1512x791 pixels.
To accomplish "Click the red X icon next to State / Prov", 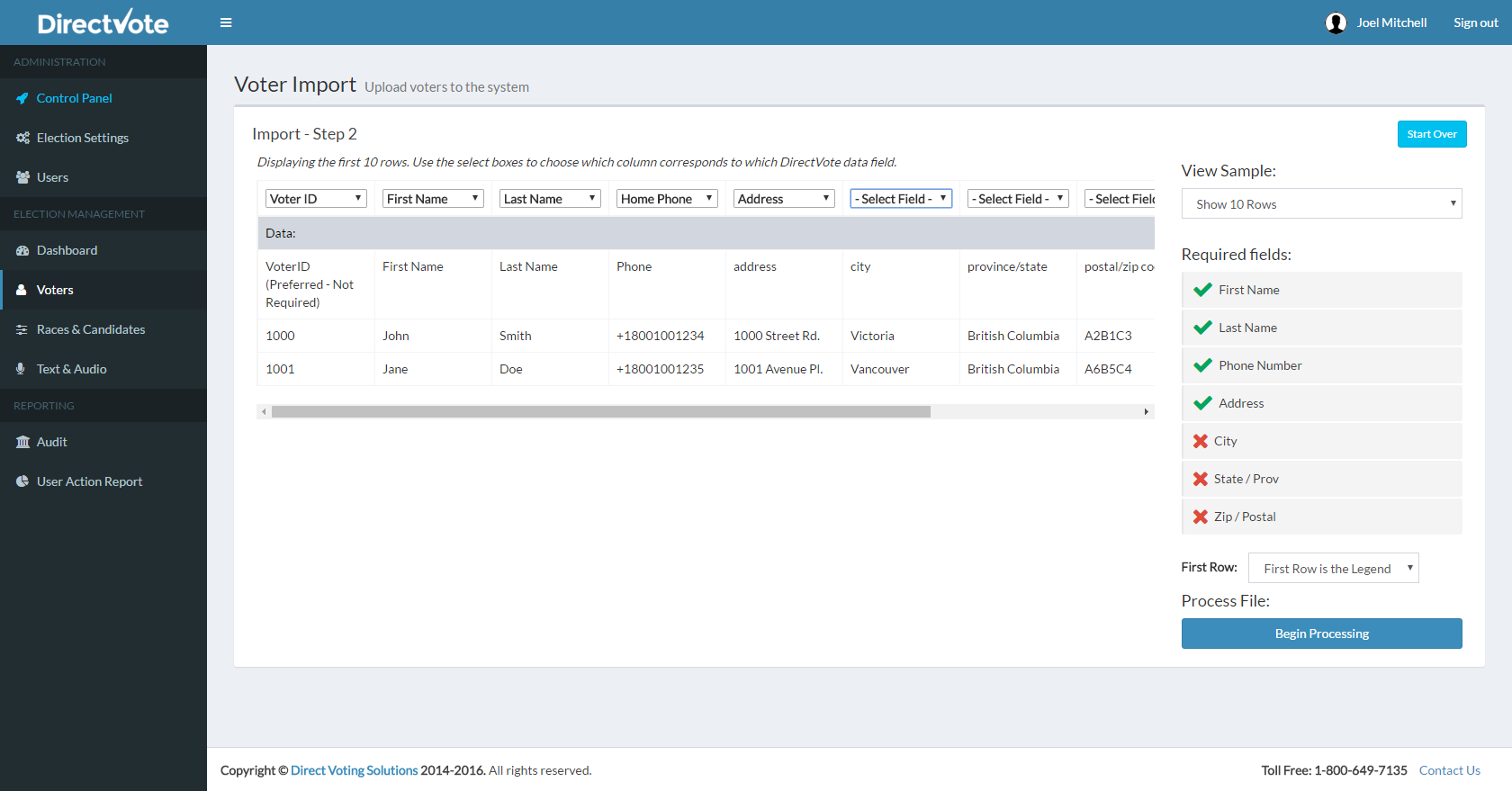I will [x=1201, y=479].
